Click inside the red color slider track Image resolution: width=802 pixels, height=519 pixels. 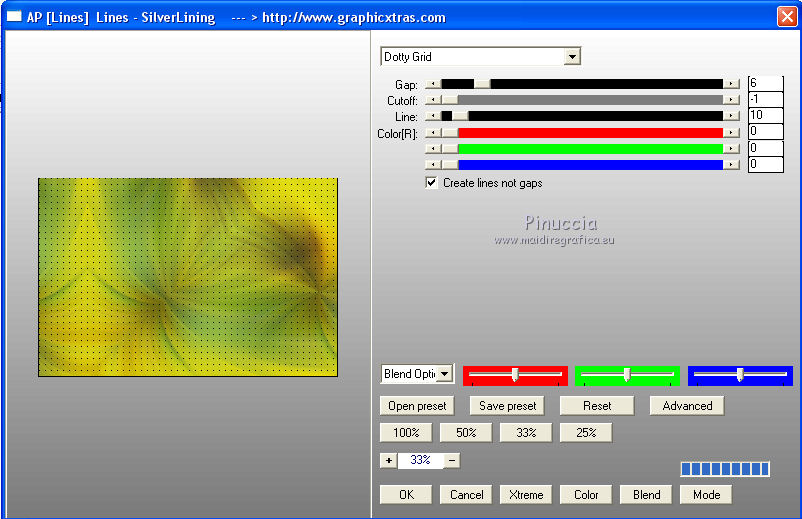pyautogui.click(x=591, y=133)
